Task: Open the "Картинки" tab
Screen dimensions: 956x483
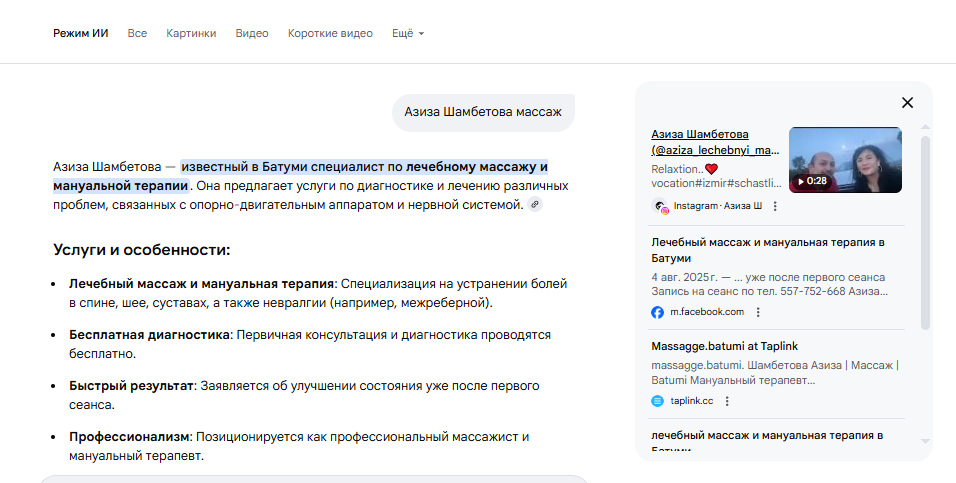Action: click(x=191, y=33)
